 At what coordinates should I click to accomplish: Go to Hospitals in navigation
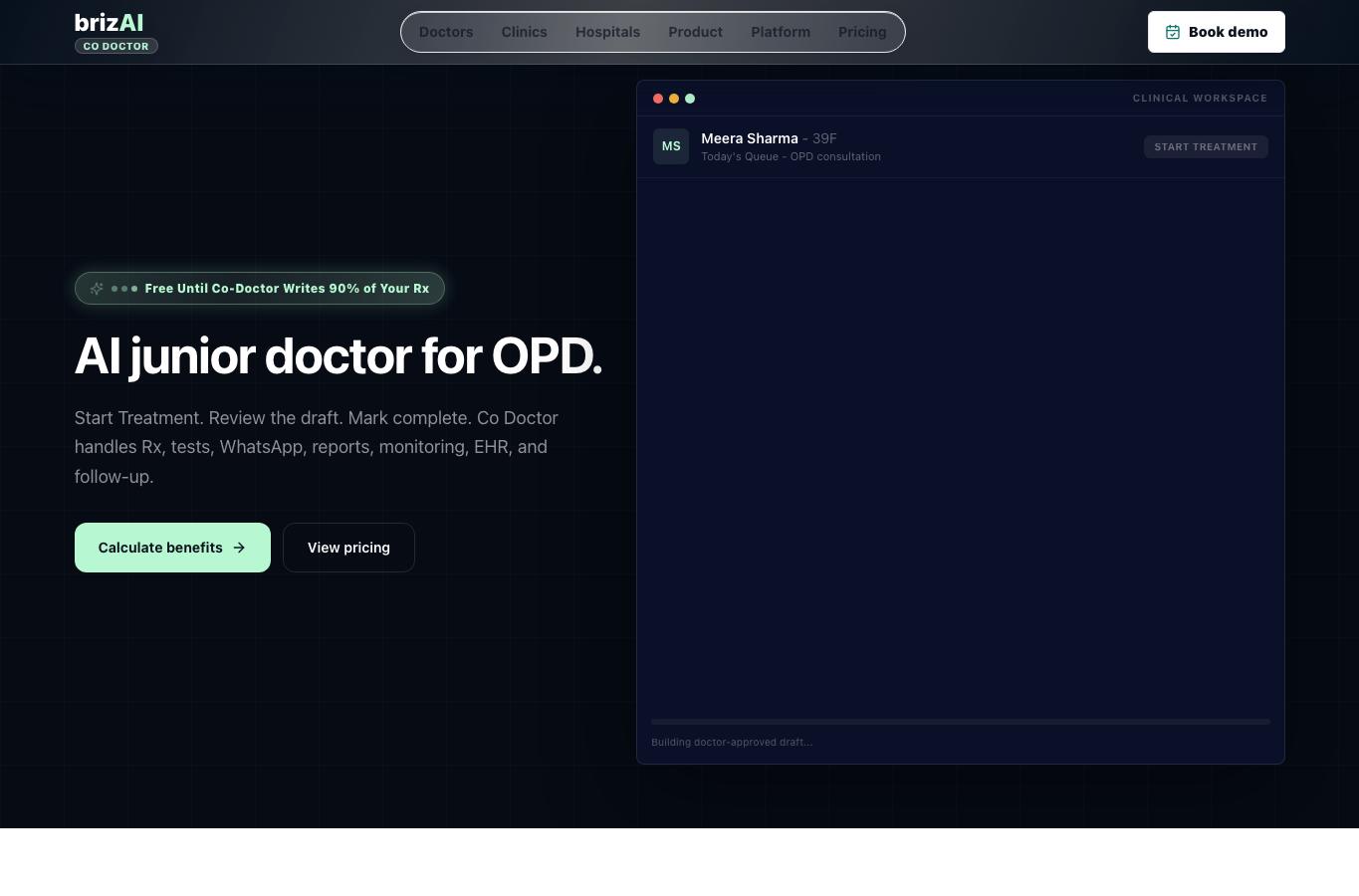click(x=607, y=32)
